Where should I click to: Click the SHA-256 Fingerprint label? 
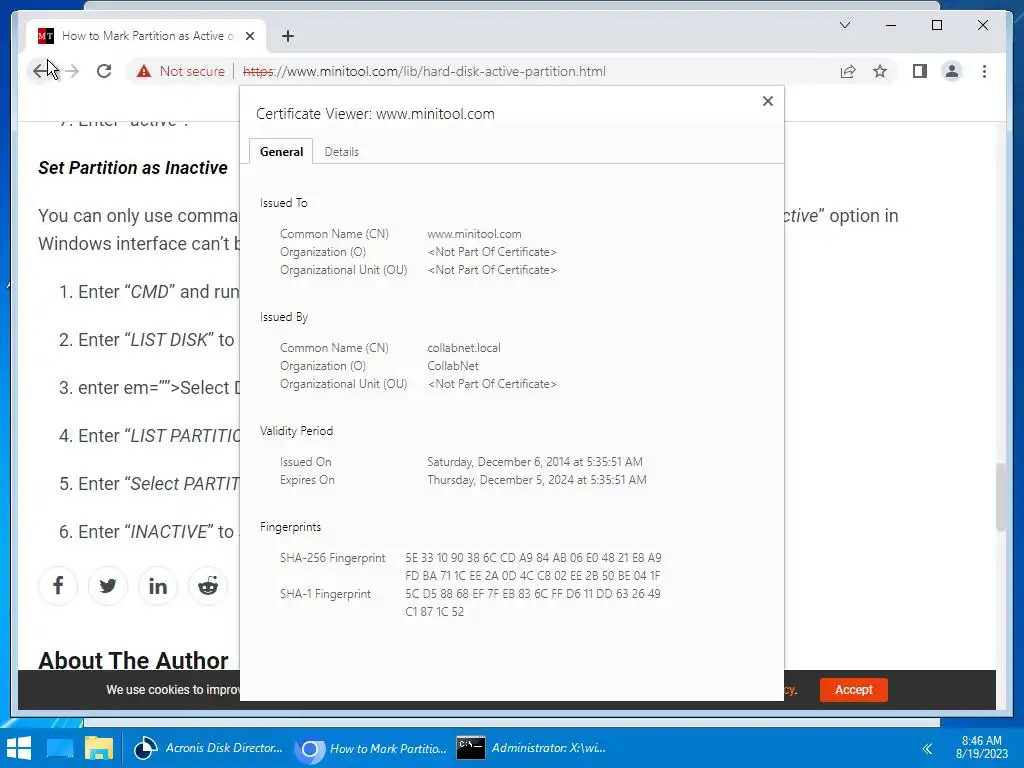[x=332, y=558]
